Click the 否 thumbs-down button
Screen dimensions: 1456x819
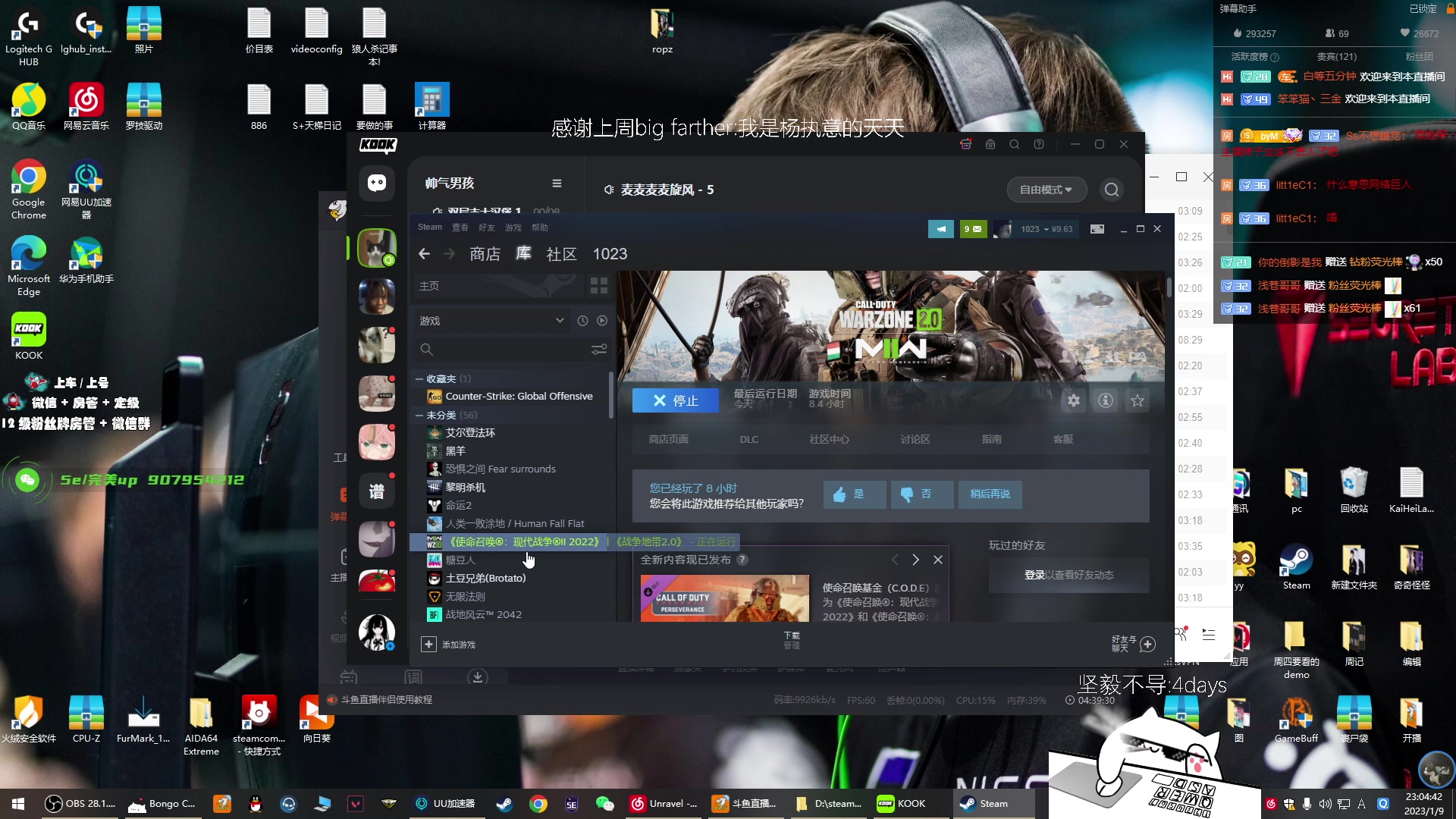[x=922, y=494]
